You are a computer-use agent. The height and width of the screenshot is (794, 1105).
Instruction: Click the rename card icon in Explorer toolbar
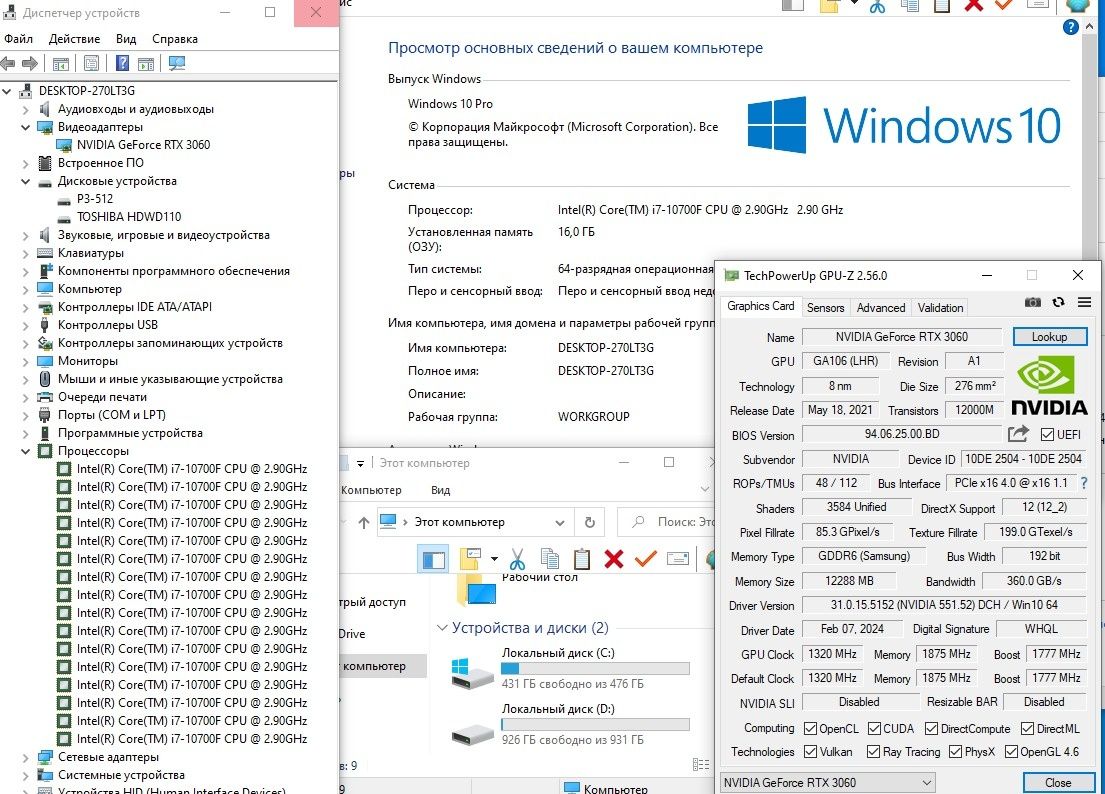678,559
